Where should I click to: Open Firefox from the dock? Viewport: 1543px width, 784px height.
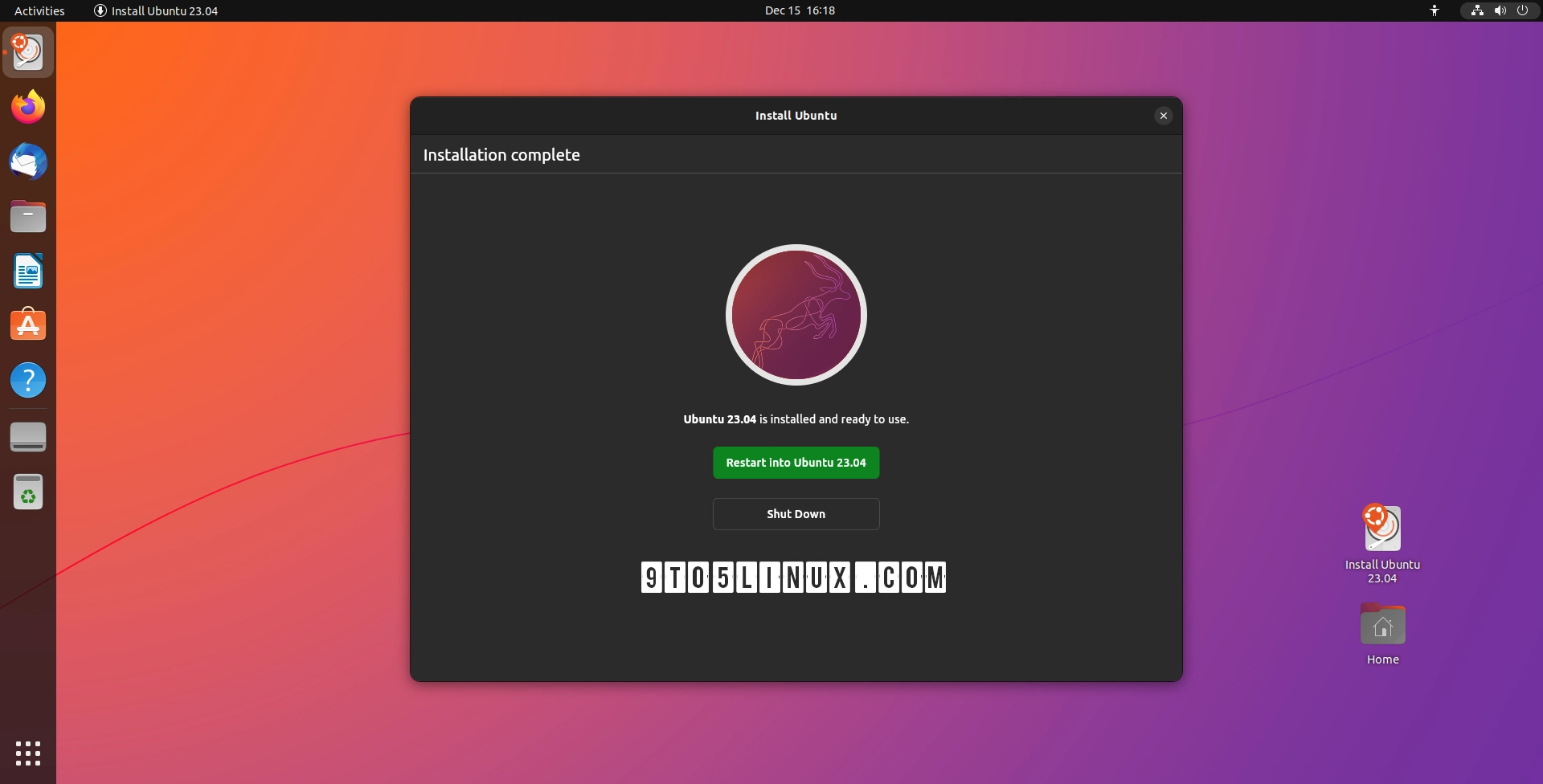pos(28,107)
